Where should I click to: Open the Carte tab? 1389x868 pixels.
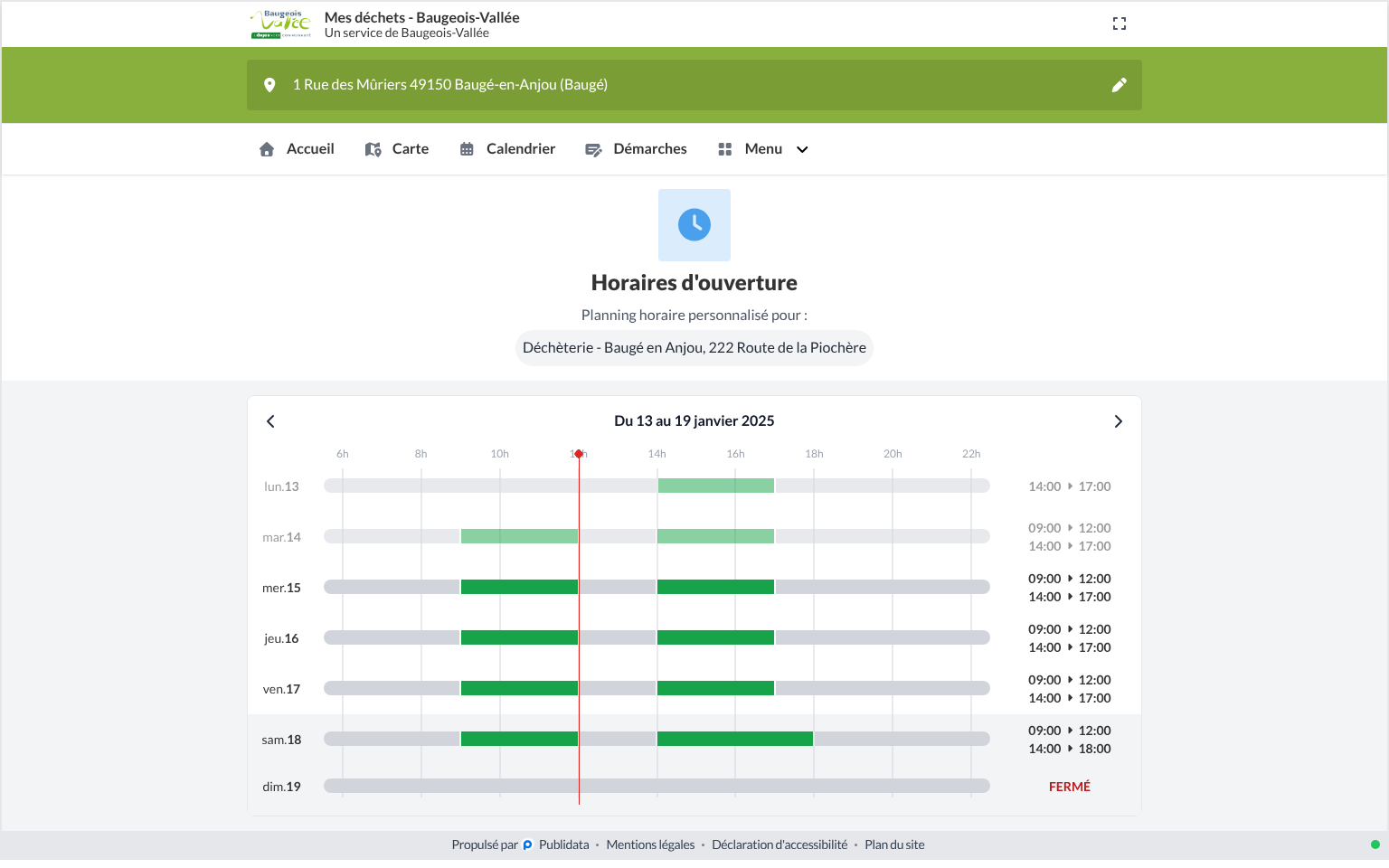[397, 149]
